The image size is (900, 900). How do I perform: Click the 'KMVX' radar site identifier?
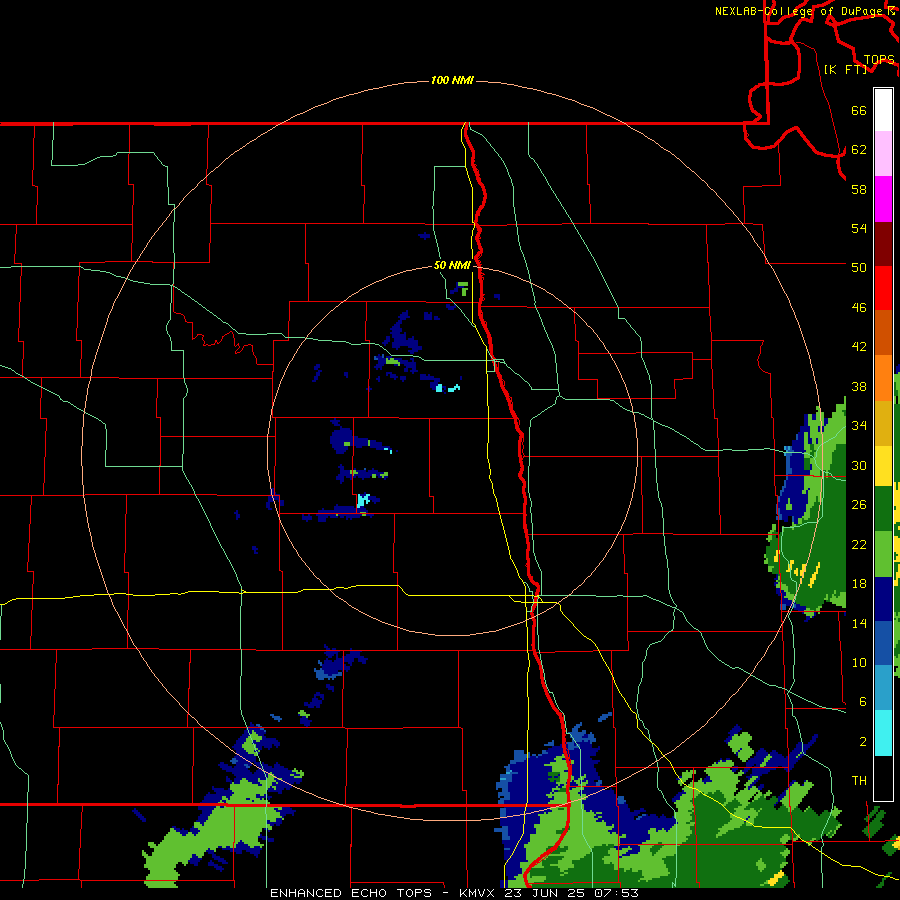[479, 893]
